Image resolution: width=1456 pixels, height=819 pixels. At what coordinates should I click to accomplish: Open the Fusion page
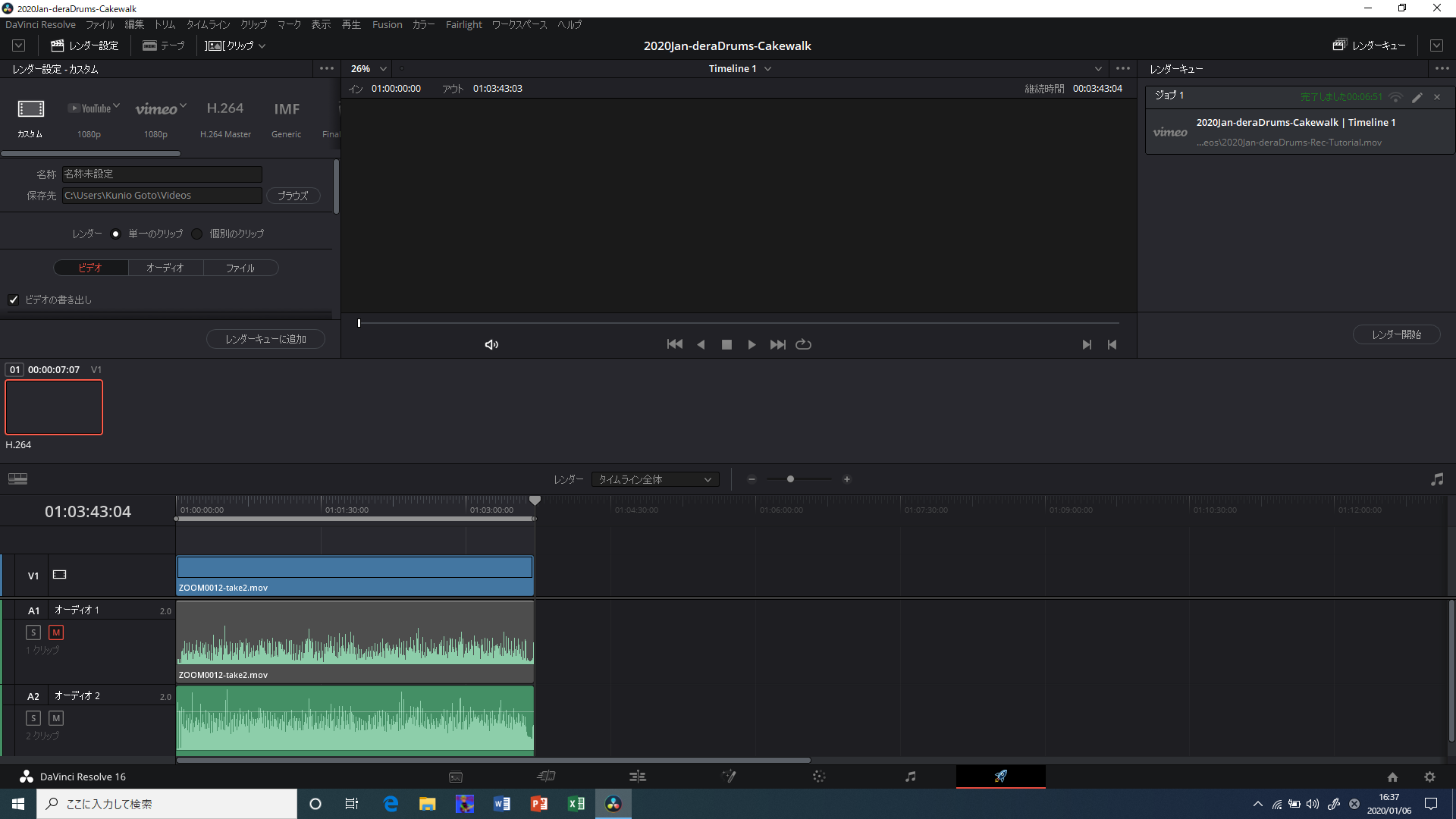(729, 777)
